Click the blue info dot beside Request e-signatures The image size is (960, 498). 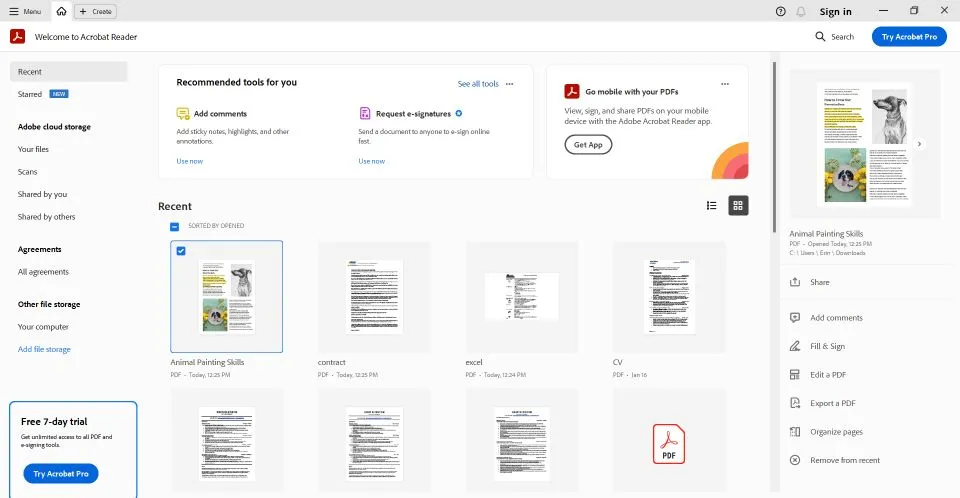click(459, 113)
